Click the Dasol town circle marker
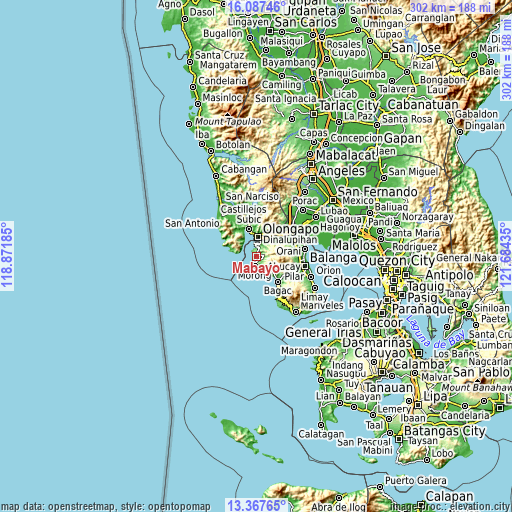 coord(185,19)
